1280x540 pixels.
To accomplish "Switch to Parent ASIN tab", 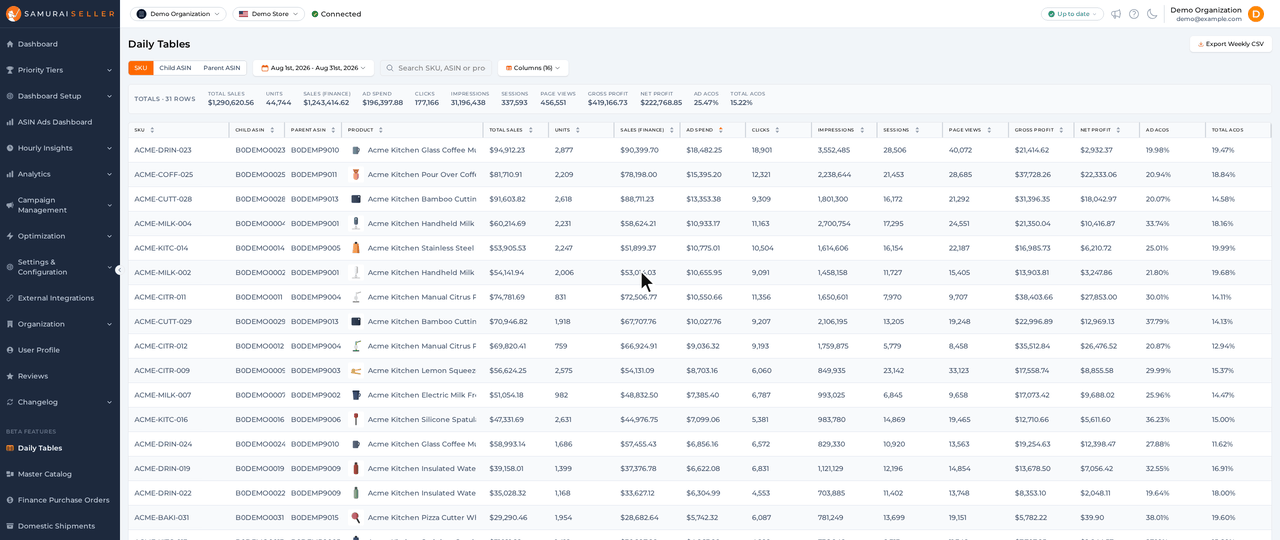I will 222,68.
